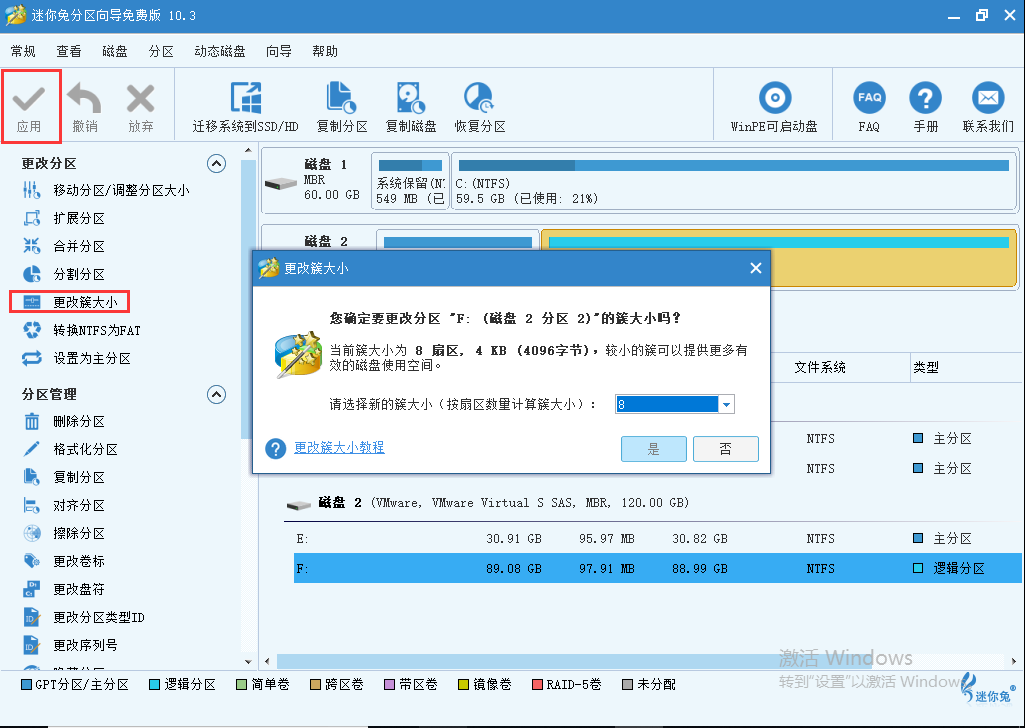Screen dimensions: 1025x728
Task: Click 更改分区类型ID in the sidebar
Action: pos(83,617)
